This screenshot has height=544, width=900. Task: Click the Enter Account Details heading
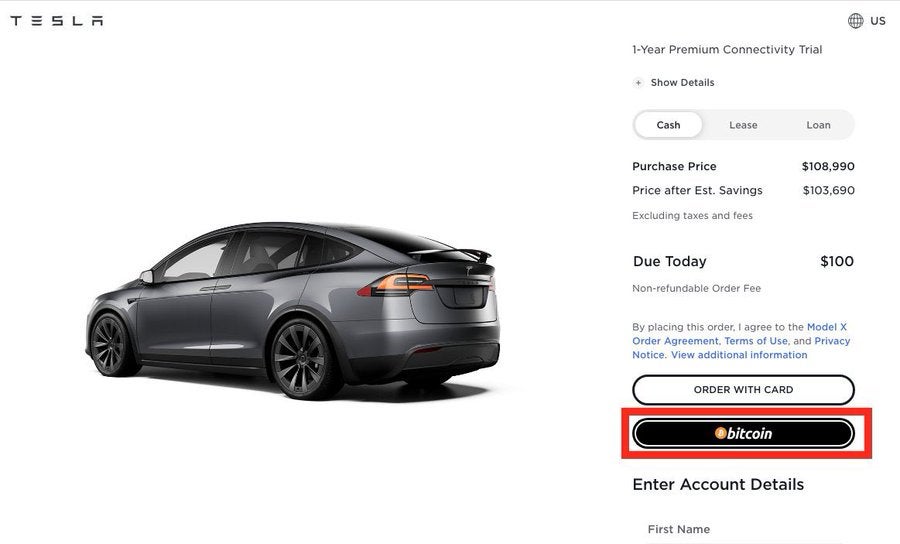point(718,485)
